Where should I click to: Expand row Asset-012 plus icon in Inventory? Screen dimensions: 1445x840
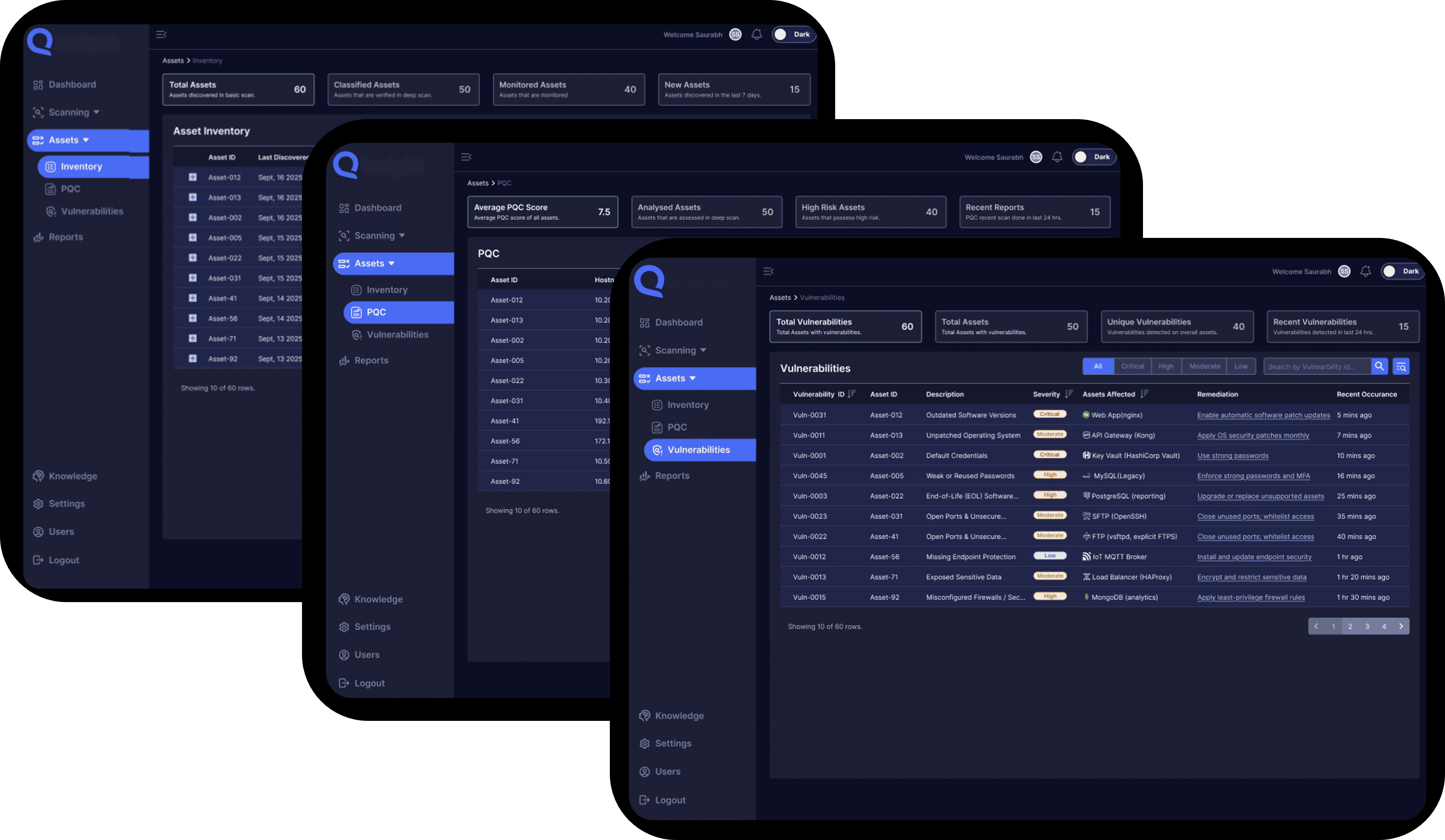tap(193, 177)
